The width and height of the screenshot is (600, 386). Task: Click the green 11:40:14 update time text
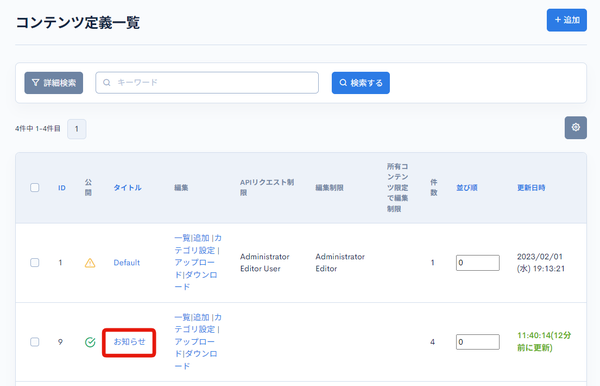pos(544,341)
